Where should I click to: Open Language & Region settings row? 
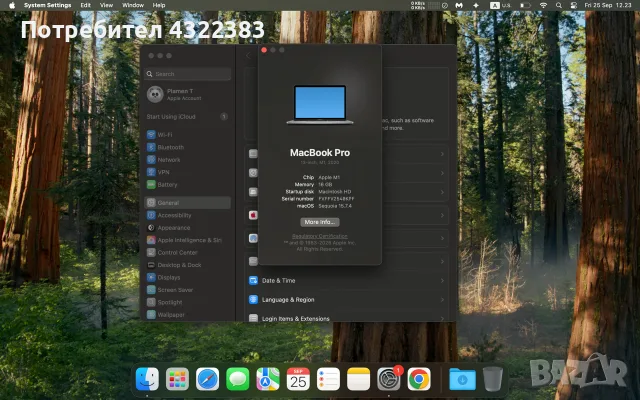pyautogui.click(x=347, y=300)
